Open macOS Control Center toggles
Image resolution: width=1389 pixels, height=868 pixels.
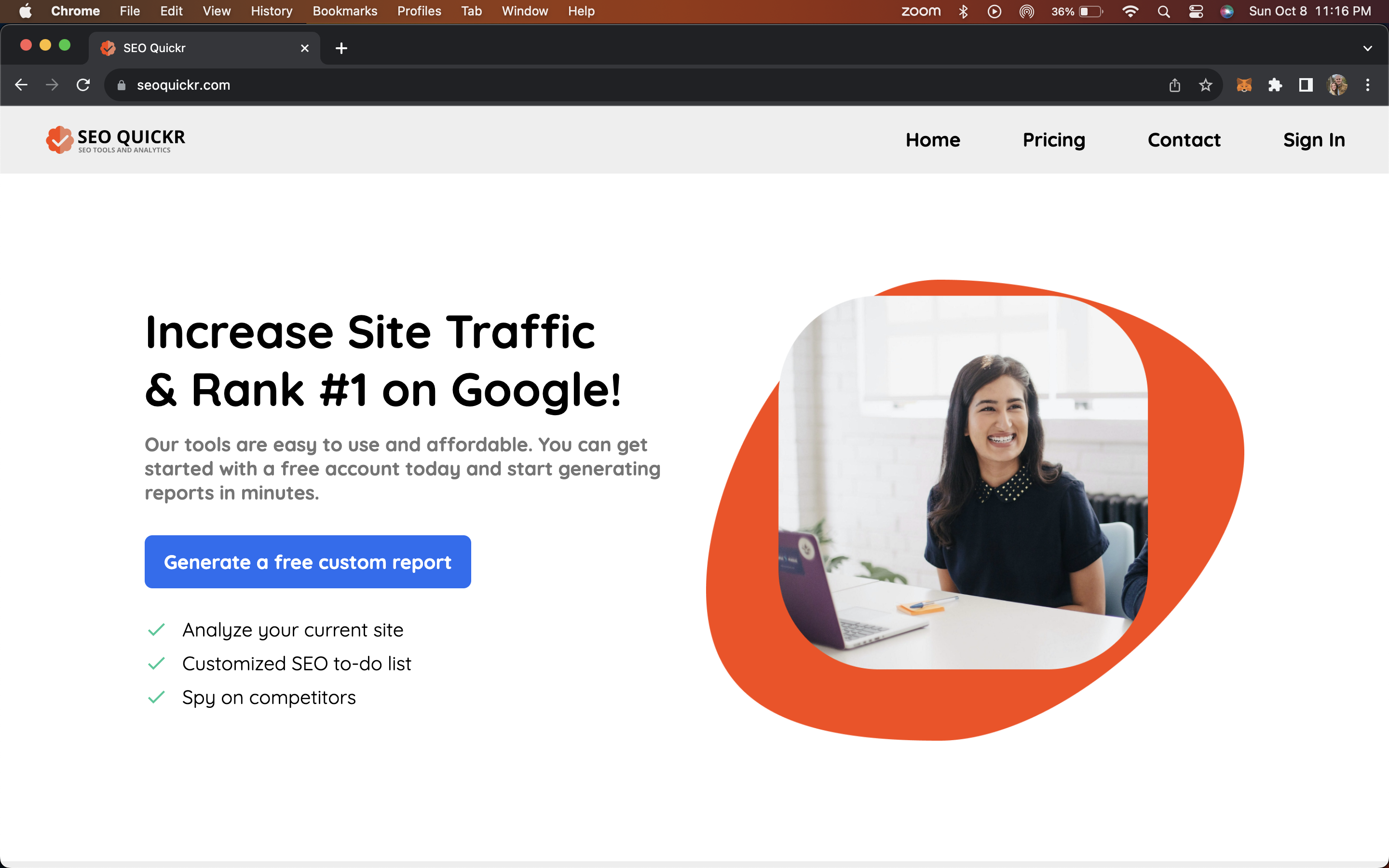(x=1196, y=12)
